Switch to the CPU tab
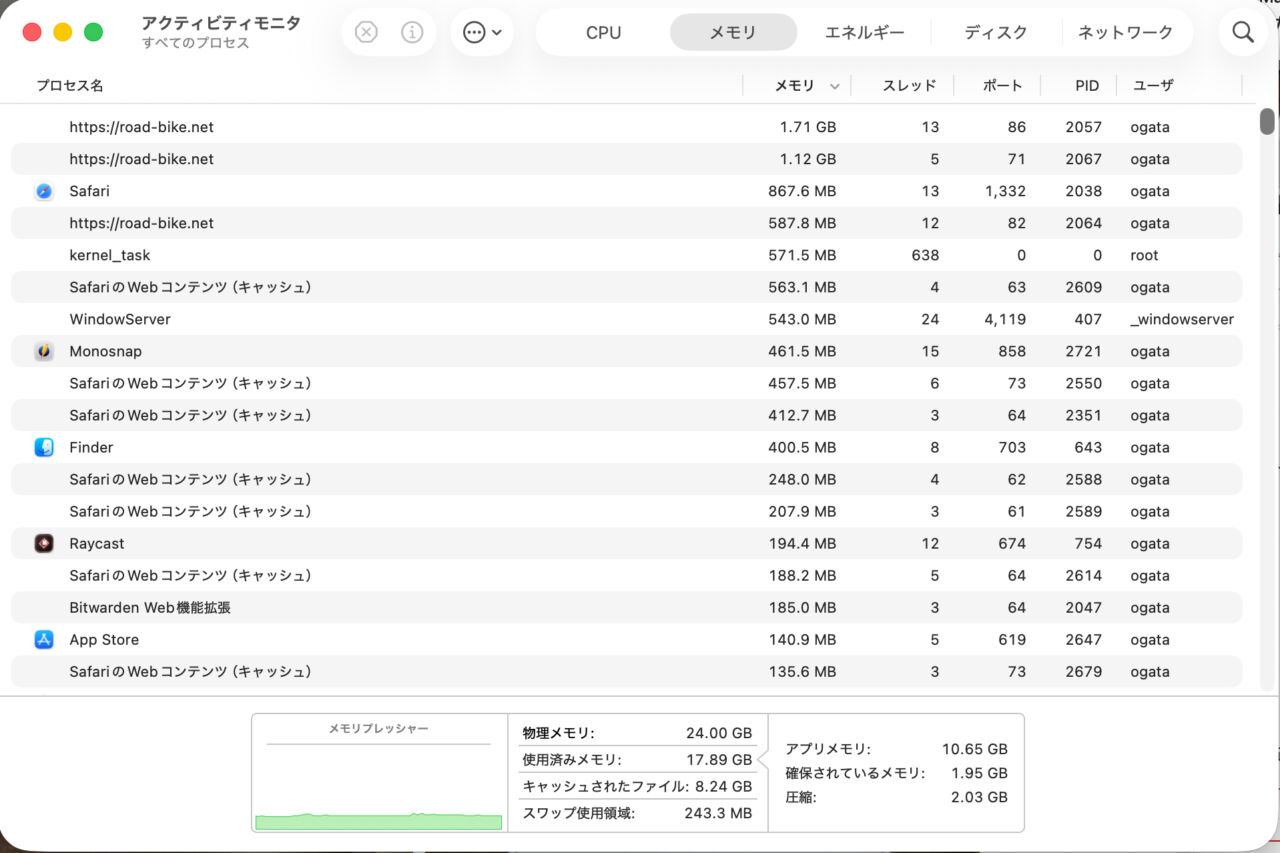Screen dimensions: 1280x853 (603, 32)
